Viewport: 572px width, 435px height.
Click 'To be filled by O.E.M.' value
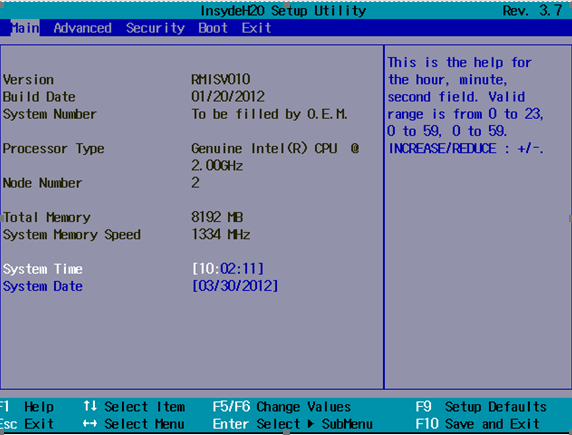coord(269,114)
